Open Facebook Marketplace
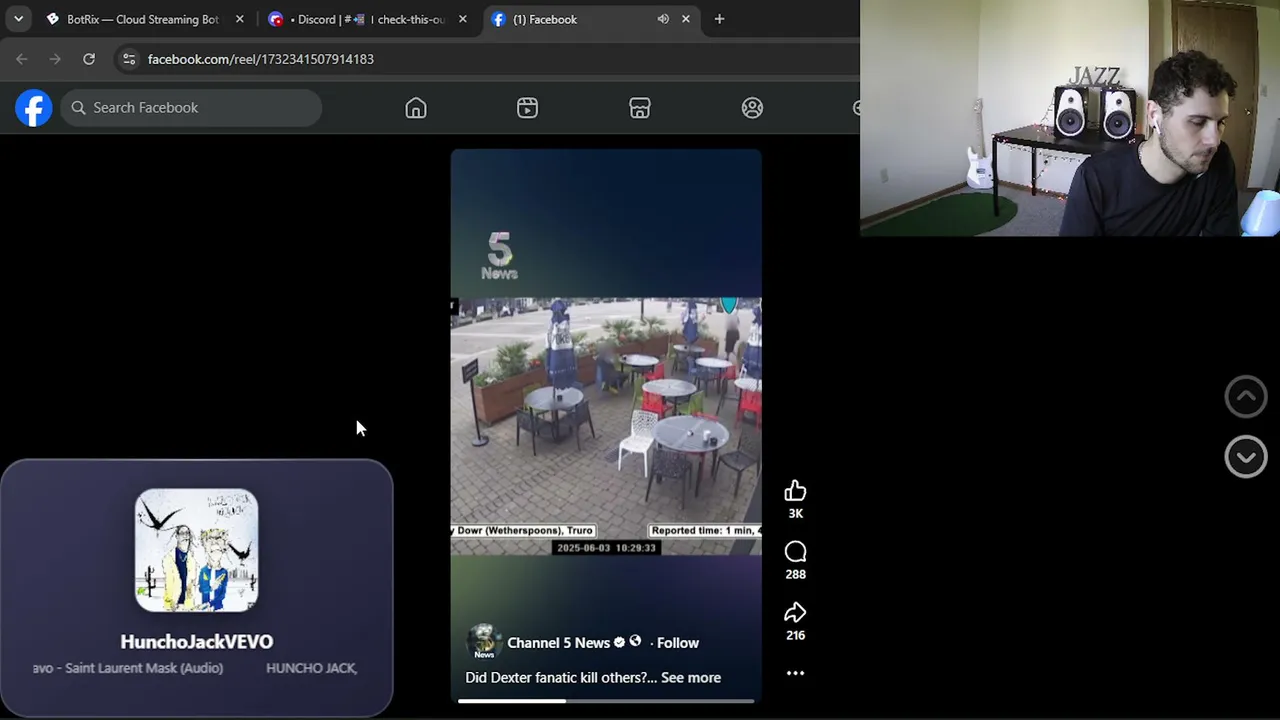1280x720 pixels. click(640, 108)
